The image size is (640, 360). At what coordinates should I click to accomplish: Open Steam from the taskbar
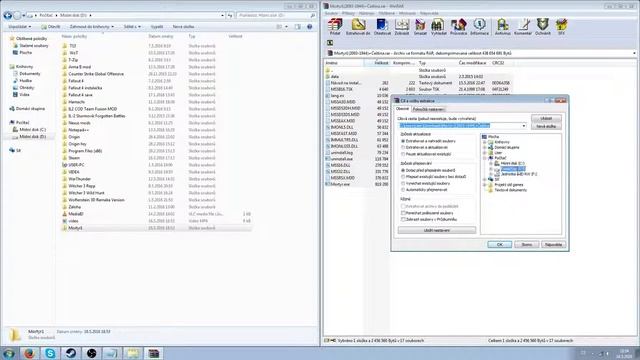click(x=71, y=353)
